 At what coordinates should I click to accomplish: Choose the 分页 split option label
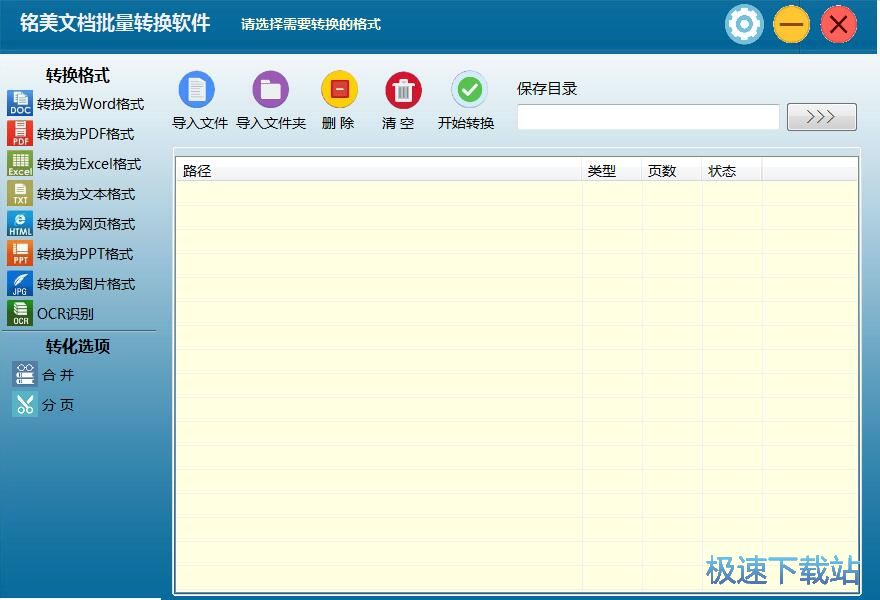pos(58,405)
